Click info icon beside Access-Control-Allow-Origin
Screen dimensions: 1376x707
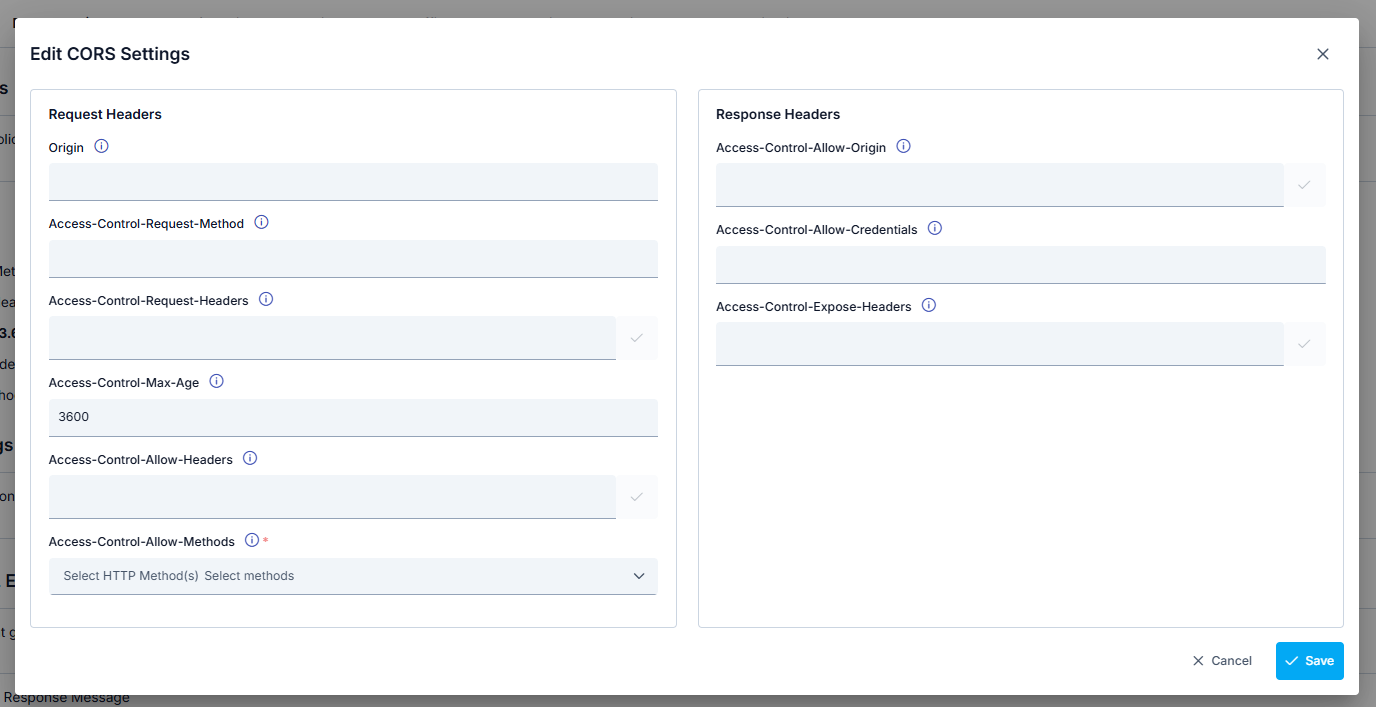click(x=903, y=146)
